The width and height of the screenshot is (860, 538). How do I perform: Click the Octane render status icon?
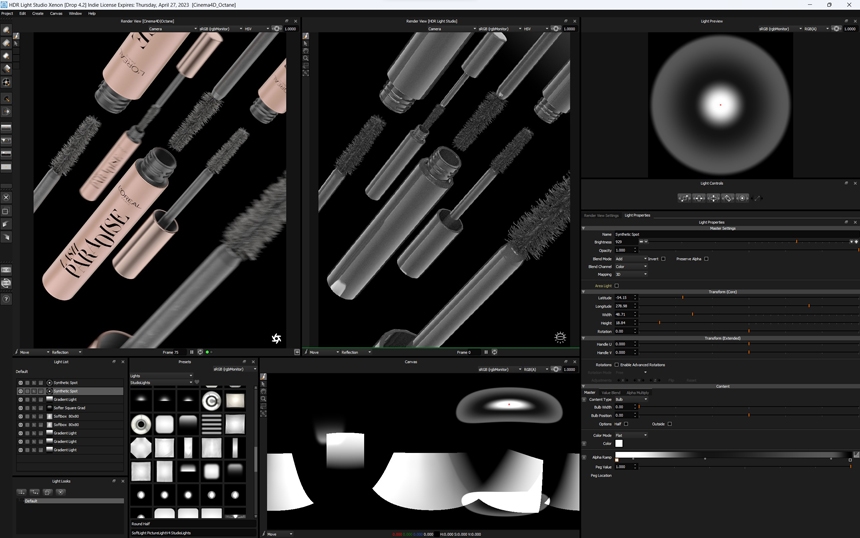click(x=276, y=338)
